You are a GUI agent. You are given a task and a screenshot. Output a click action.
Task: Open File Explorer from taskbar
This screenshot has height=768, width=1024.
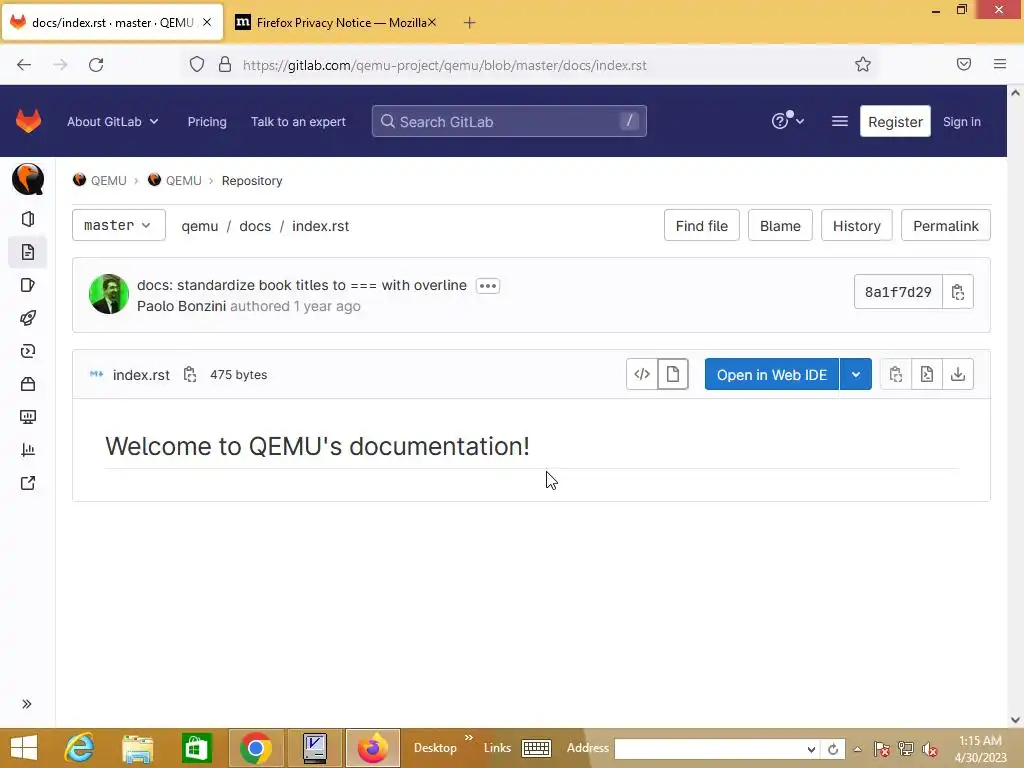(x=138, y=748)
